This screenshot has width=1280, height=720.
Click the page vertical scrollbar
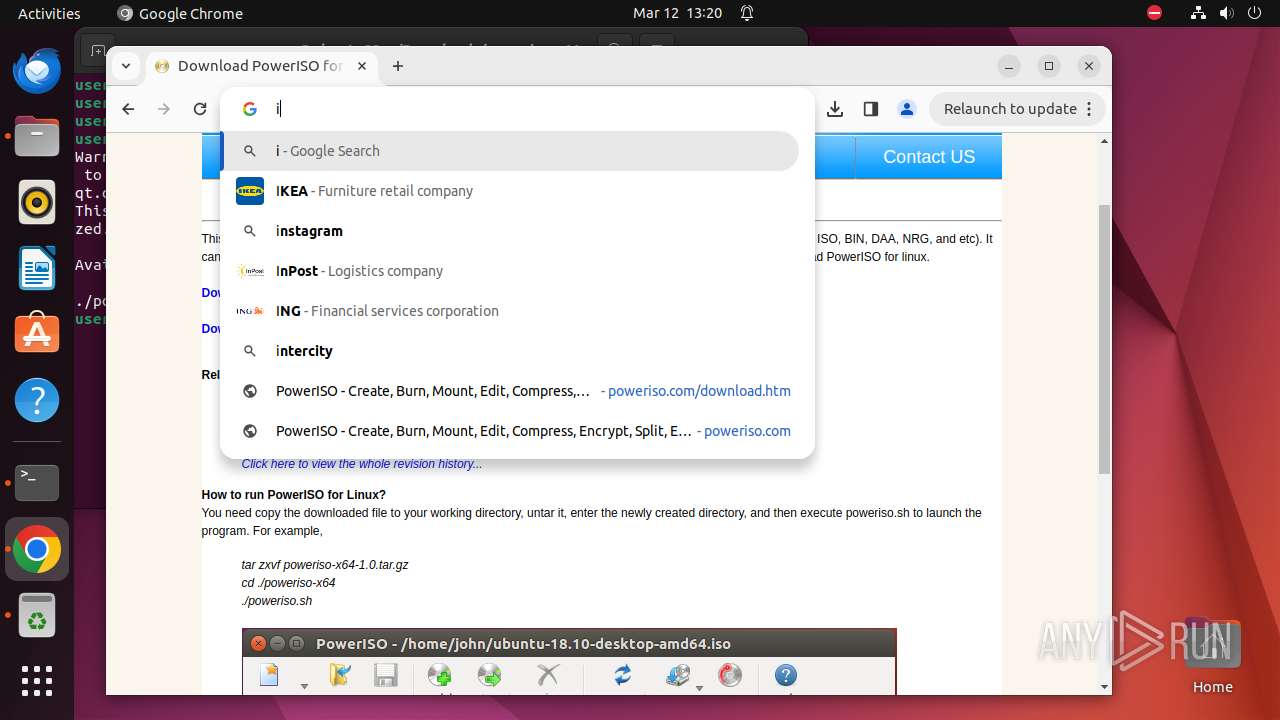(1104, 340)
